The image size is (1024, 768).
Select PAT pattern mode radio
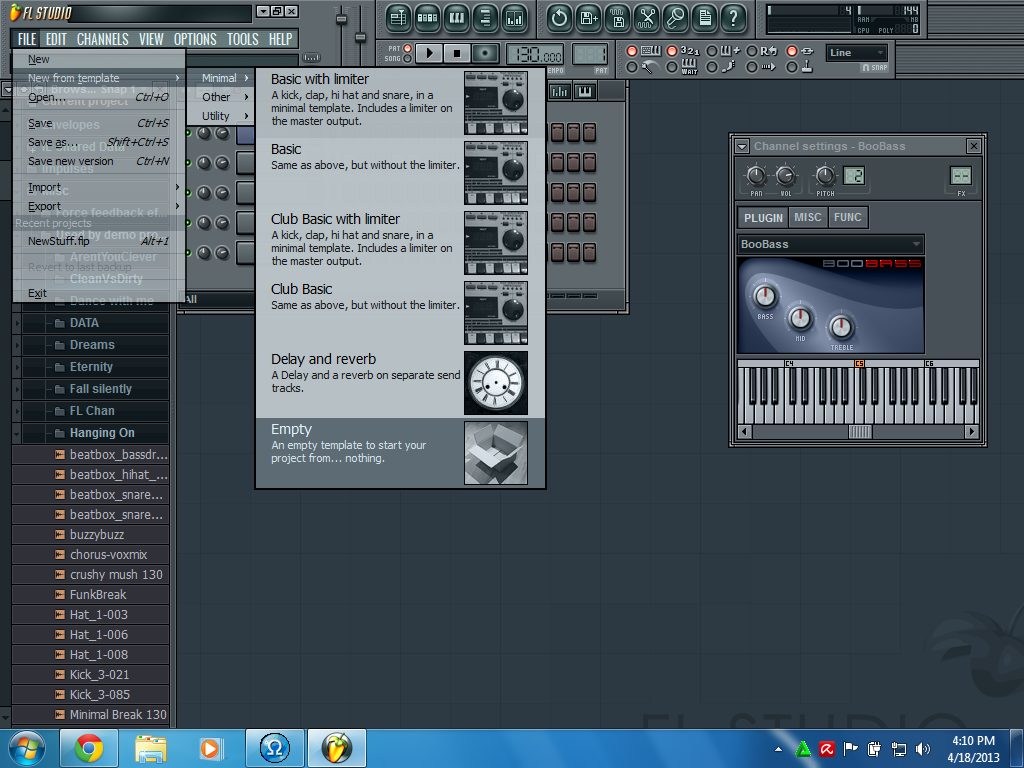(408, 48)
